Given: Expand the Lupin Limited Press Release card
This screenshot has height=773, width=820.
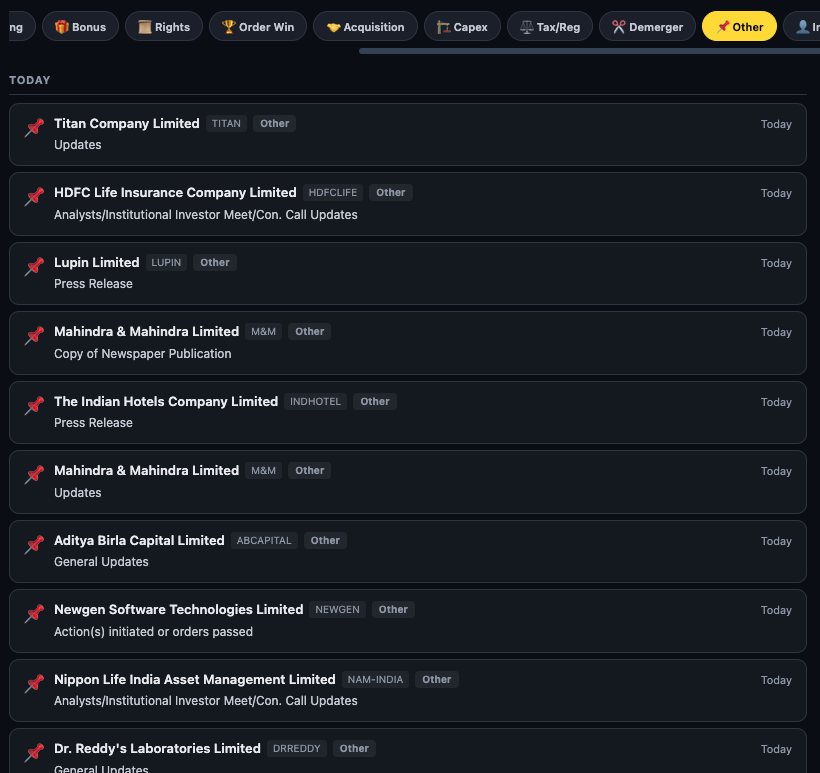Looking at the screenshot, I should 400,273.
